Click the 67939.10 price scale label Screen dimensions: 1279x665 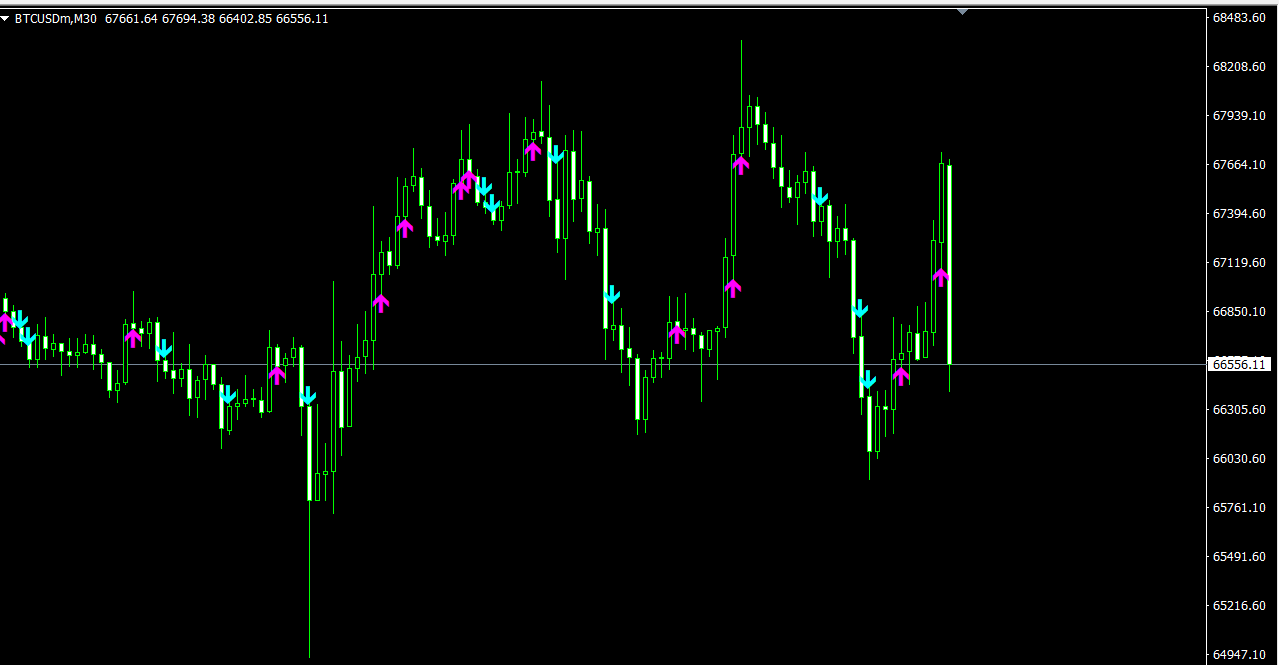point(1238,116)
